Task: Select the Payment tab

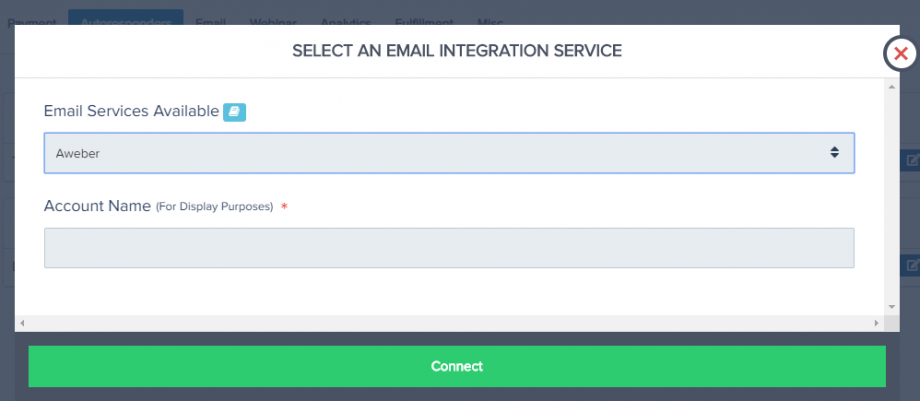Action: [32, 21]
